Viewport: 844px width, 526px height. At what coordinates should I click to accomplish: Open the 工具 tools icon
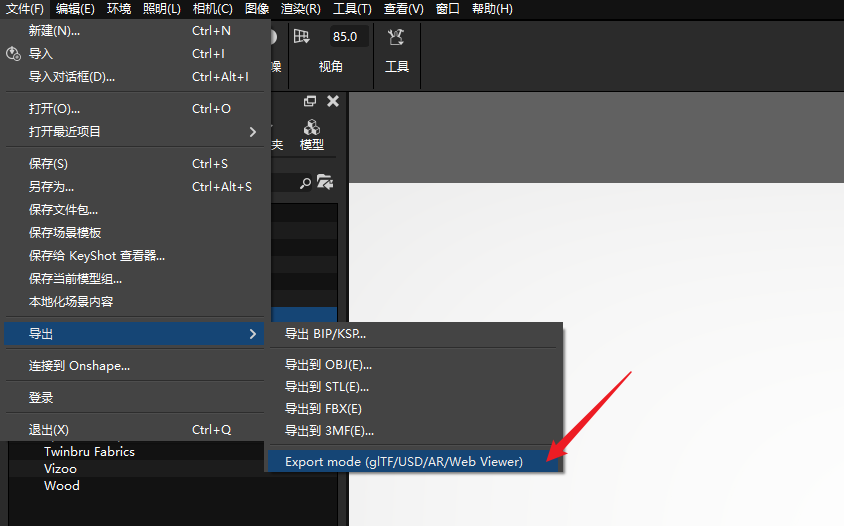(396, 37)
